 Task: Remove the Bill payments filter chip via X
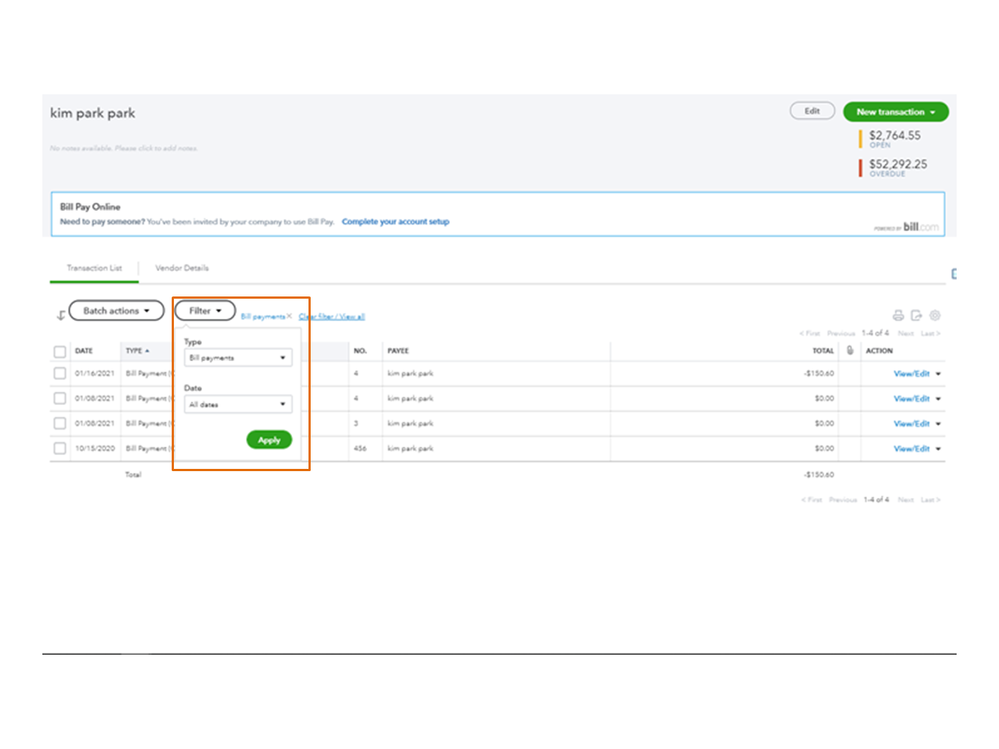click(289, 316)
